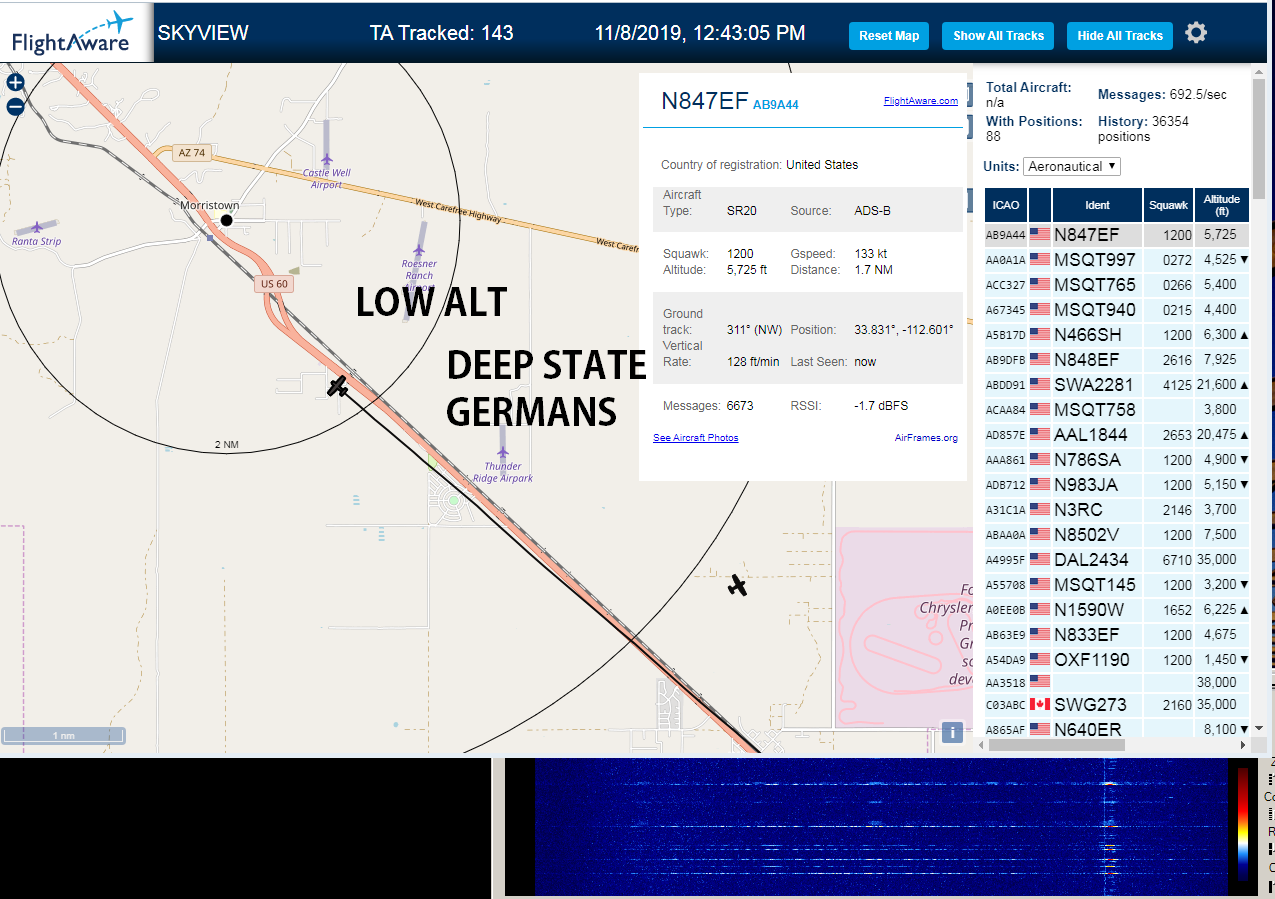1275x899 pixels.
Task: Open settings gear icon
Action: [x=1196, y=33]
